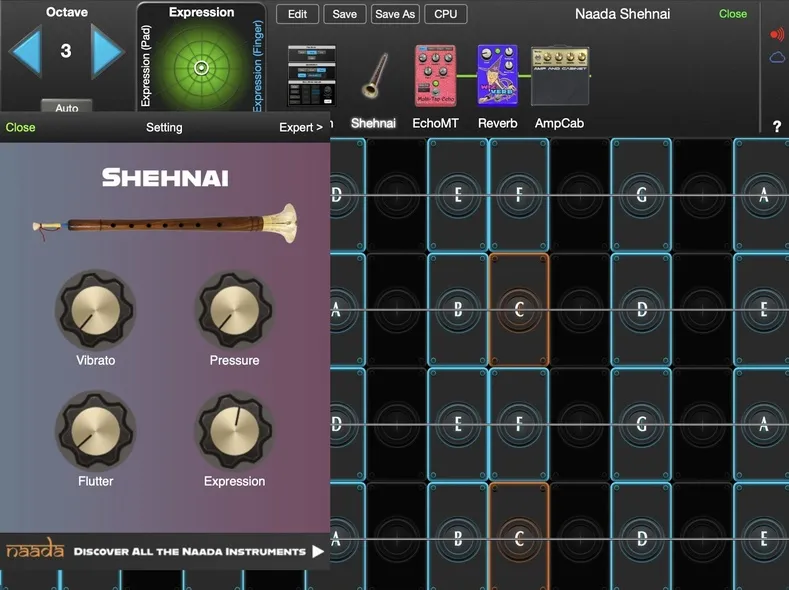Play the second row D pad

click(641, 309)
